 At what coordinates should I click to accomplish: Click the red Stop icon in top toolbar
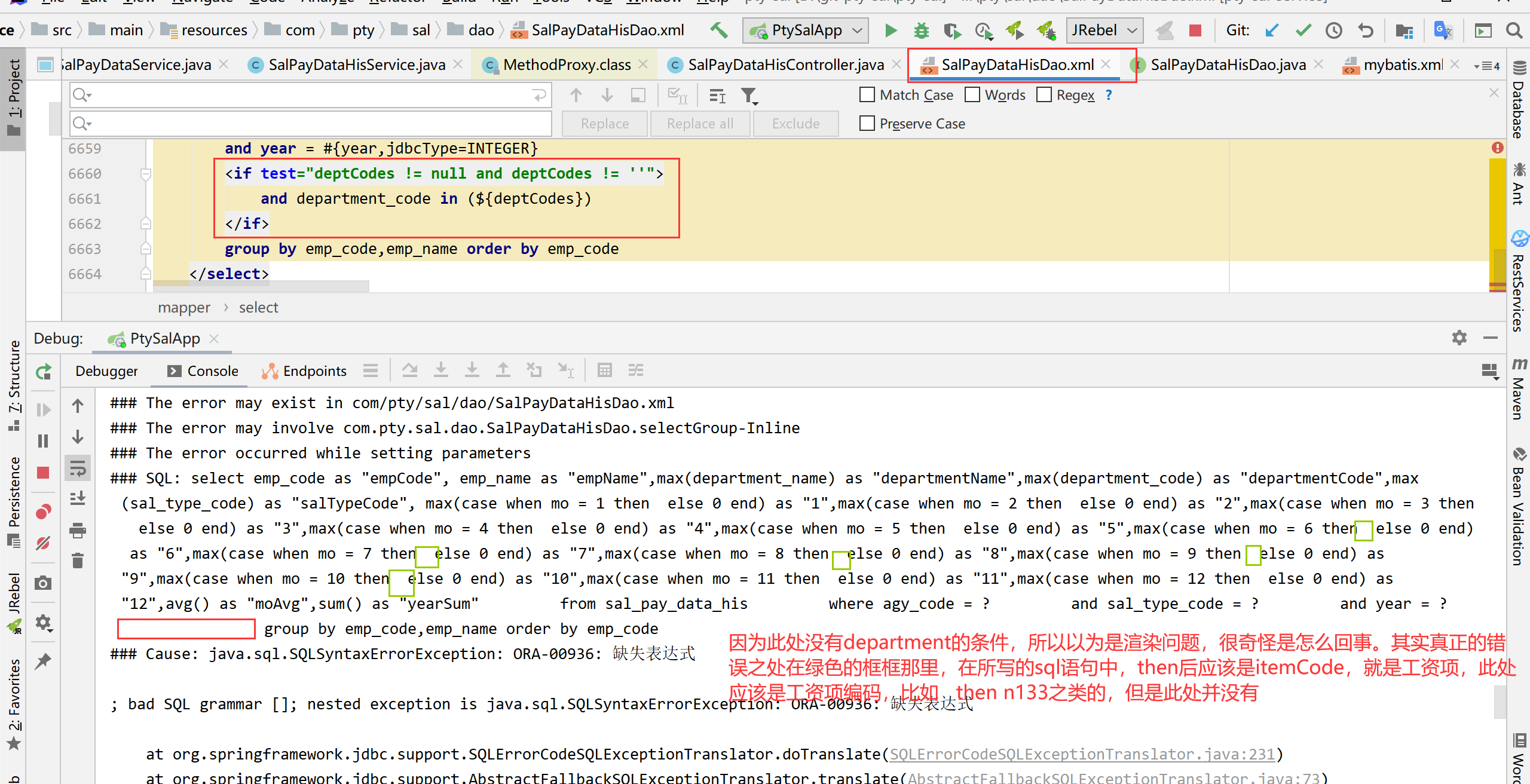[1195, 30]
